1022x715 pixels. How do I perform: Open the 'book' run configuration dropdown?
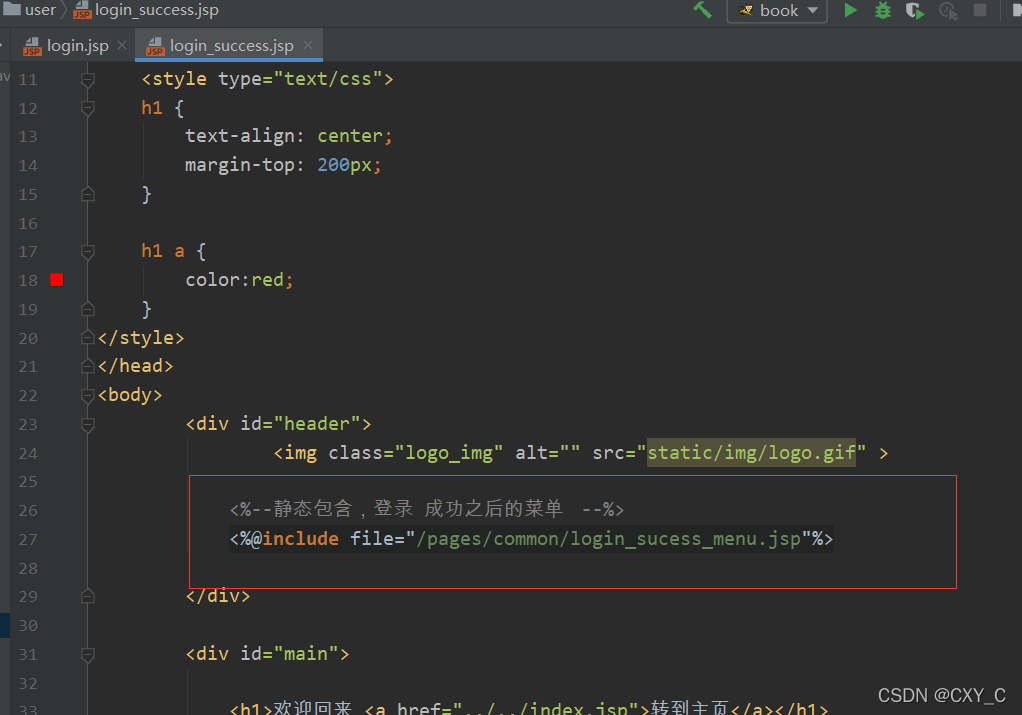pos(777,10)
